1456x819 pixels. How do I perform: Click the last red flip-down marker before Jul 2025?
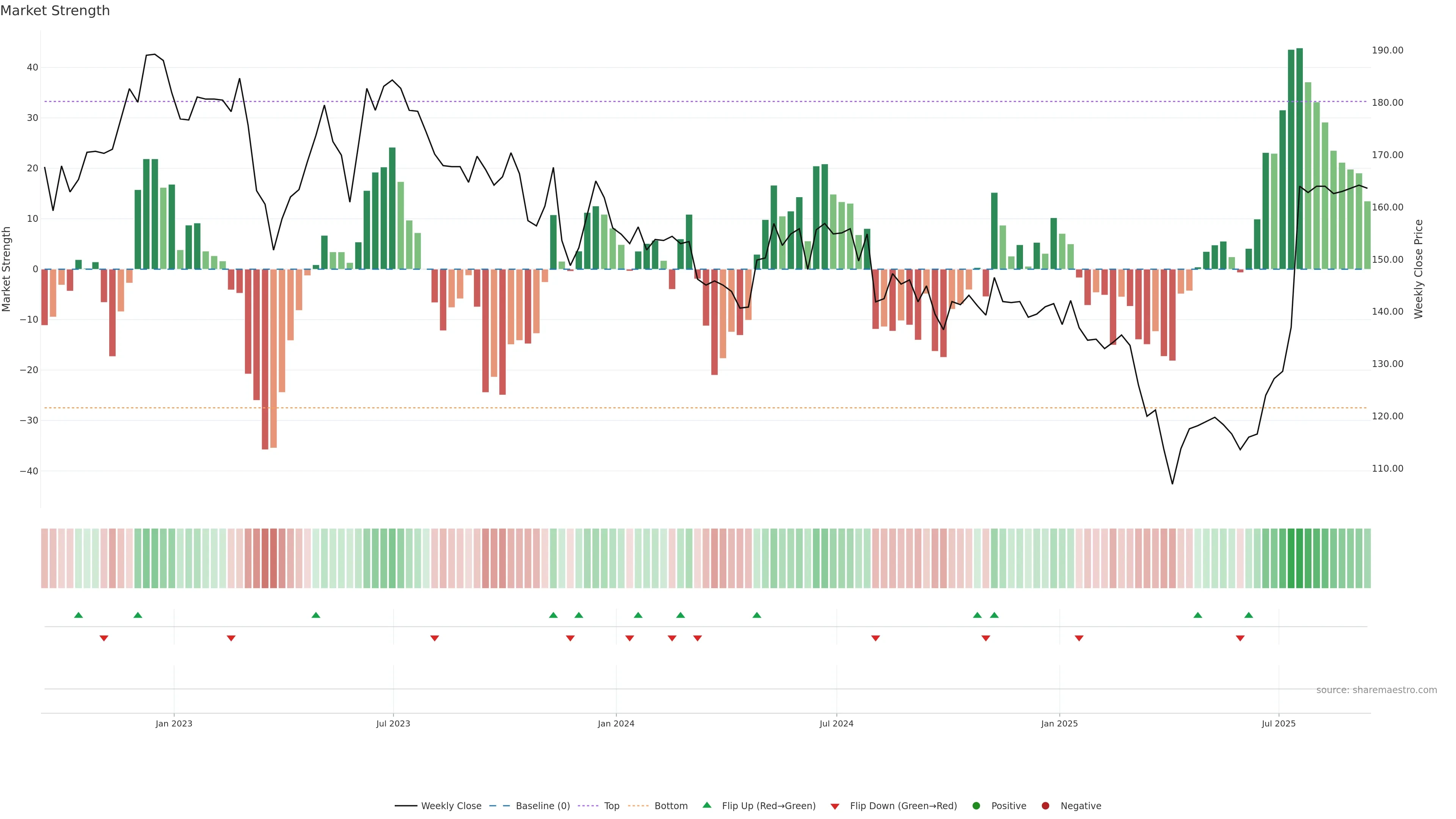(x=1240, y=638)
